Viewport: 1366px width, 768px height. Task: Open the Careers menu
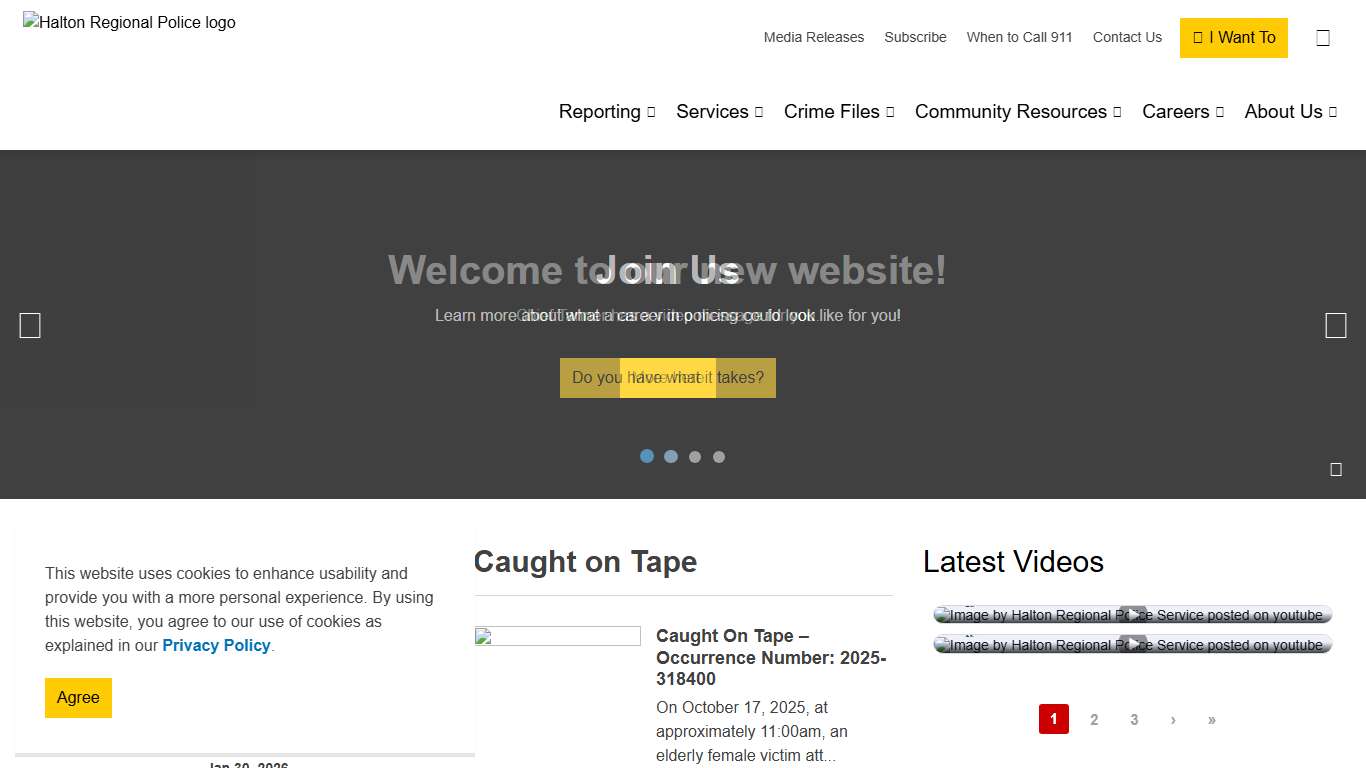pyautogui.click(x=1182, y=112)
